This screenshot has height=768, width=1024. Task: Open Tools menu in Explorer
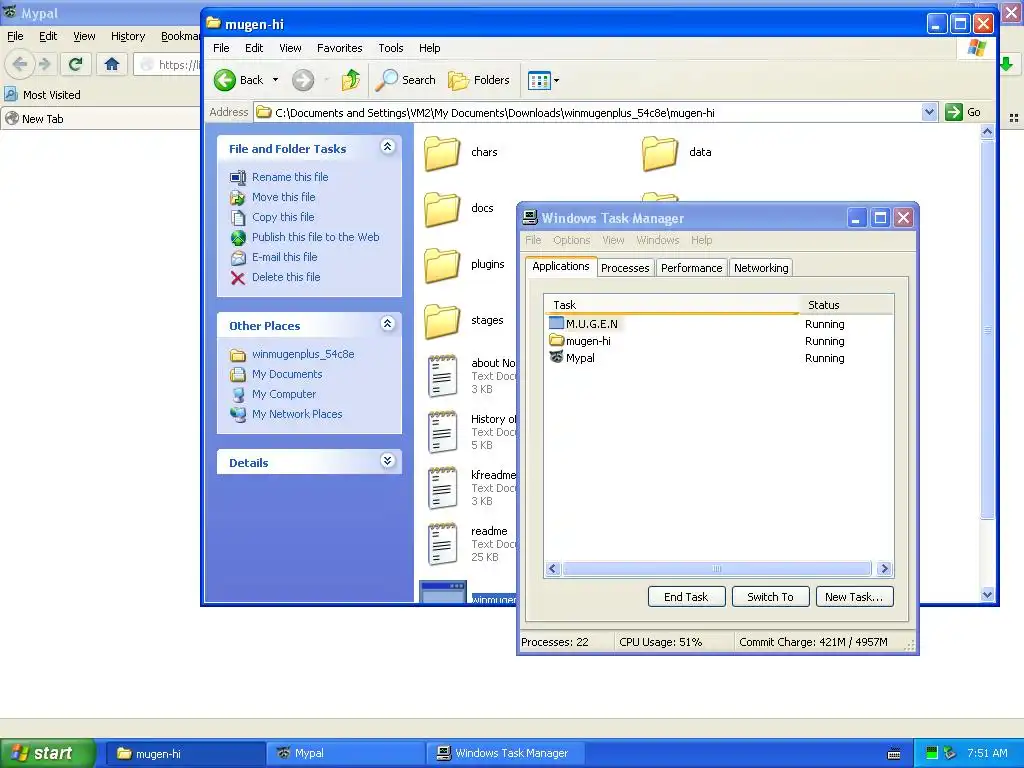coord(391,48)
